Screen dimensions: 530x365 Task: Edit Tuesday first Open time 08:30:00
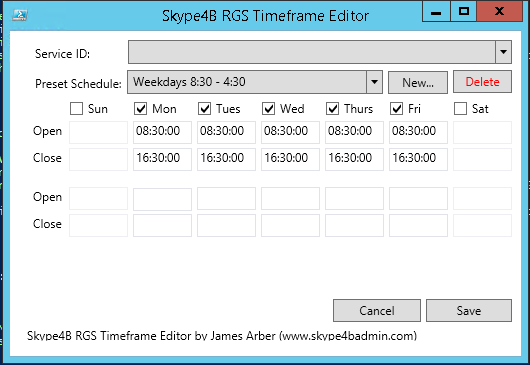coord(226,132)
